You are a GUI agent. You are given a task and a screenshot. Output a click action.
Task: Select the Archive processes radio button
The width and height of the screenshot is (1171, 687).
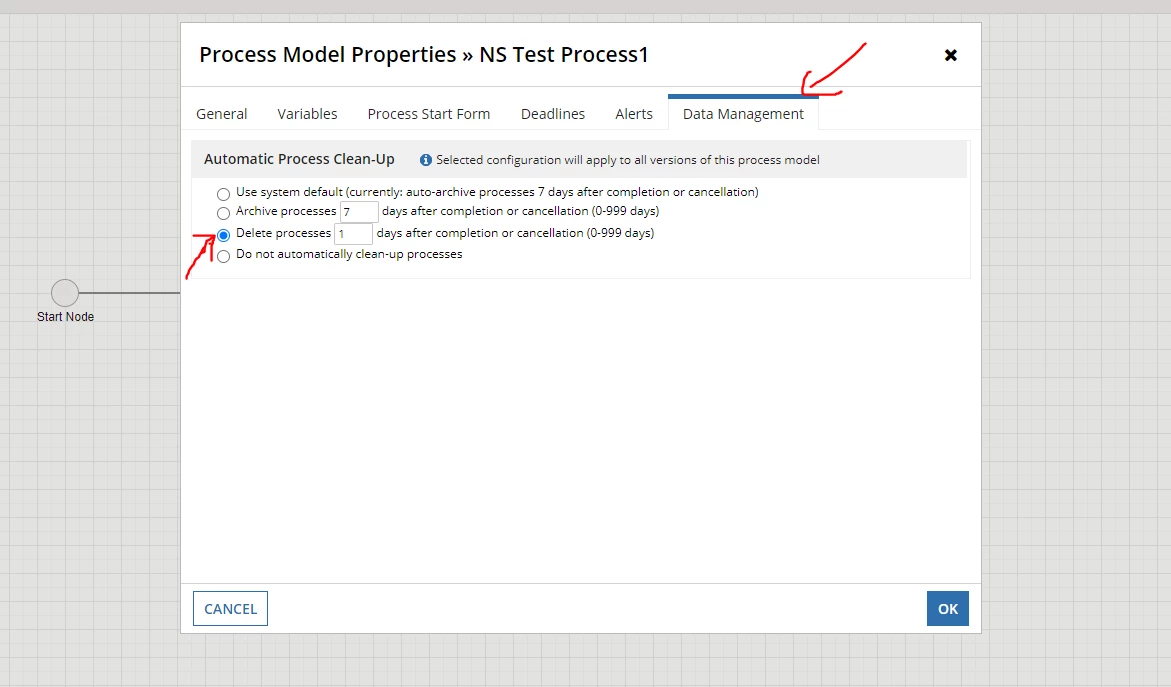pyautogui.click(x=223, y=214)
